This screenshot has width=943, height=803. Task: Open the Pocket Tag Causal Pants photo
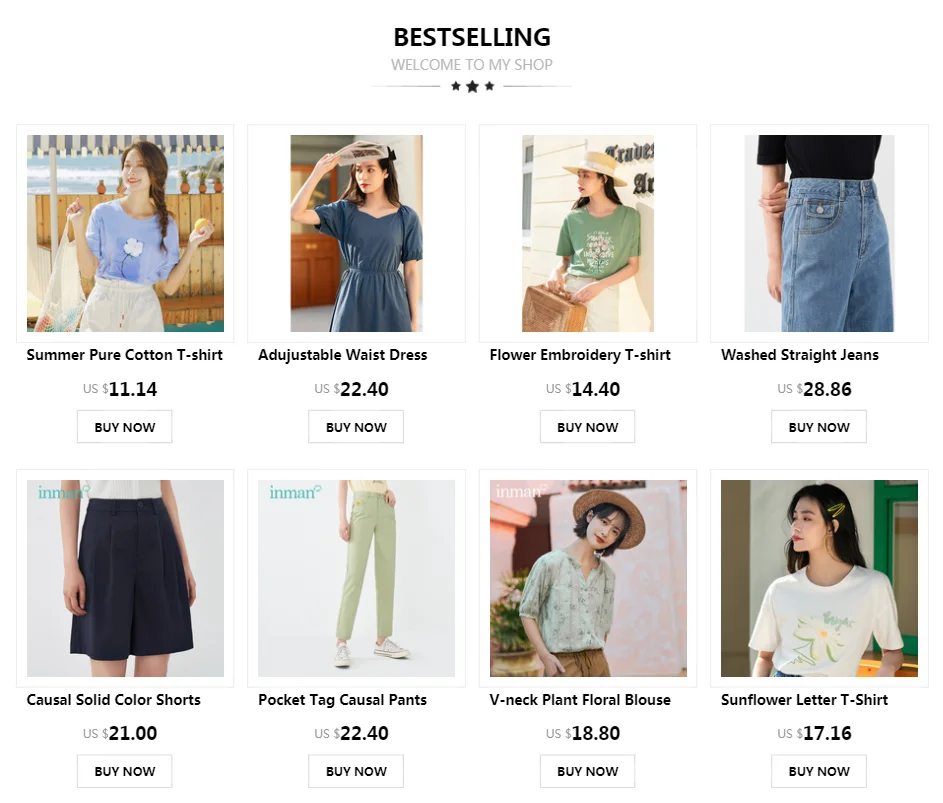pos(357,578)
